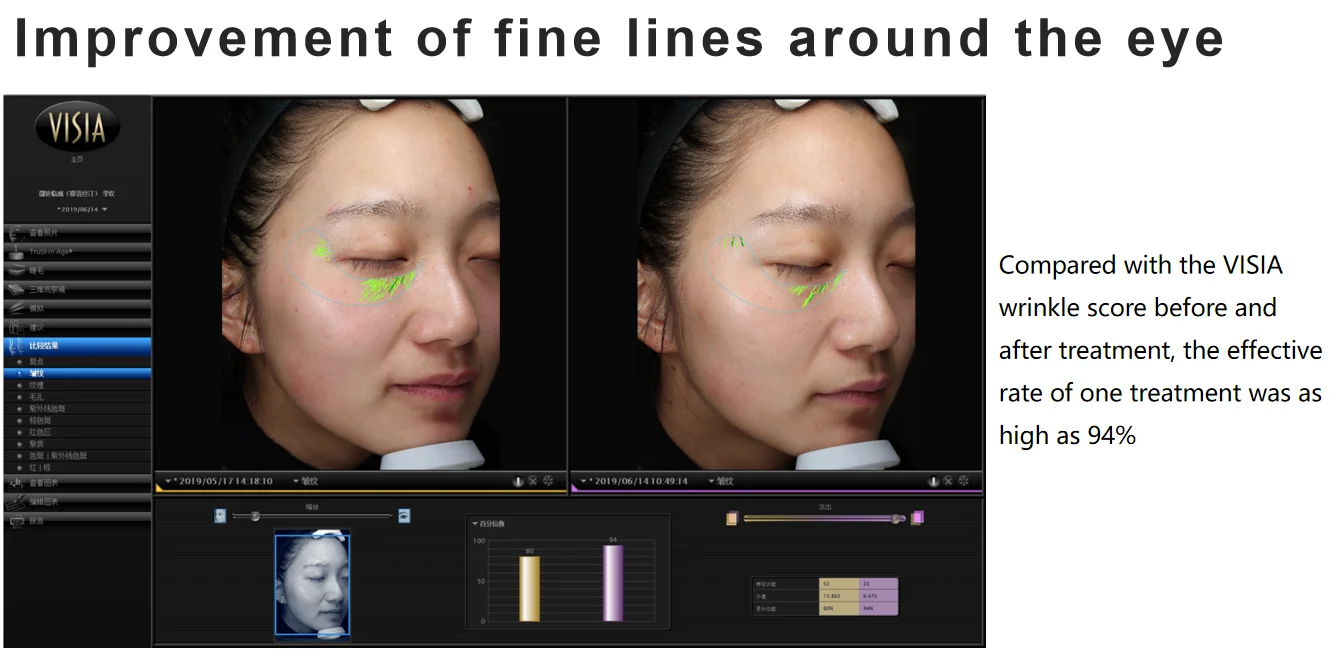The width and height of the screenshot is (1334, 660).
Task: Click the before face image with 2019/05/17
Action: coord(360,282)
